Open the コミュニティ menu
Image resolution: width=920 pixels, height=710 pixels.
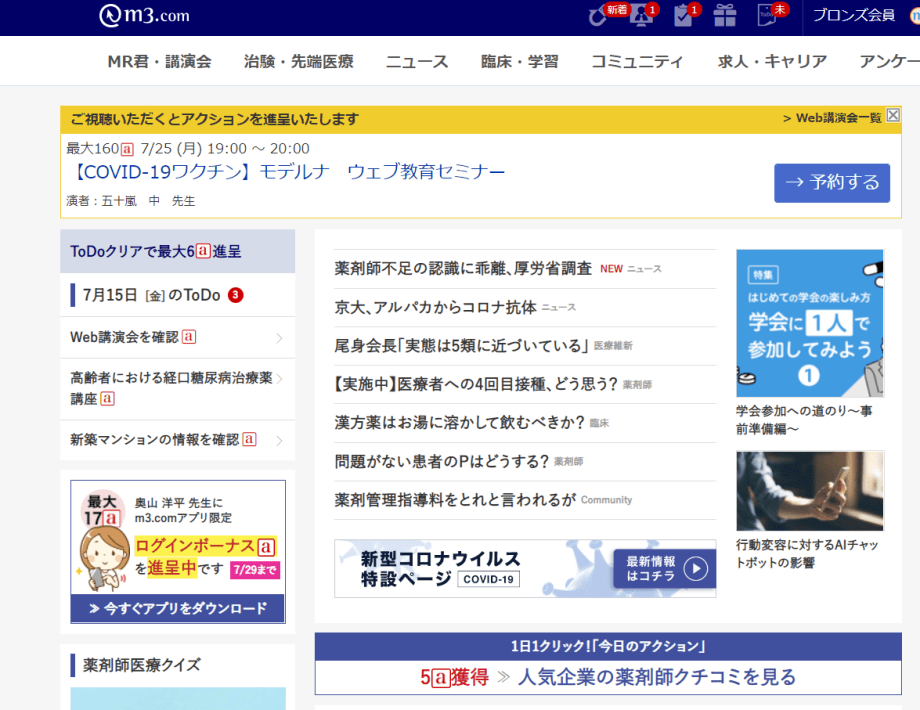tap(637, 61)
